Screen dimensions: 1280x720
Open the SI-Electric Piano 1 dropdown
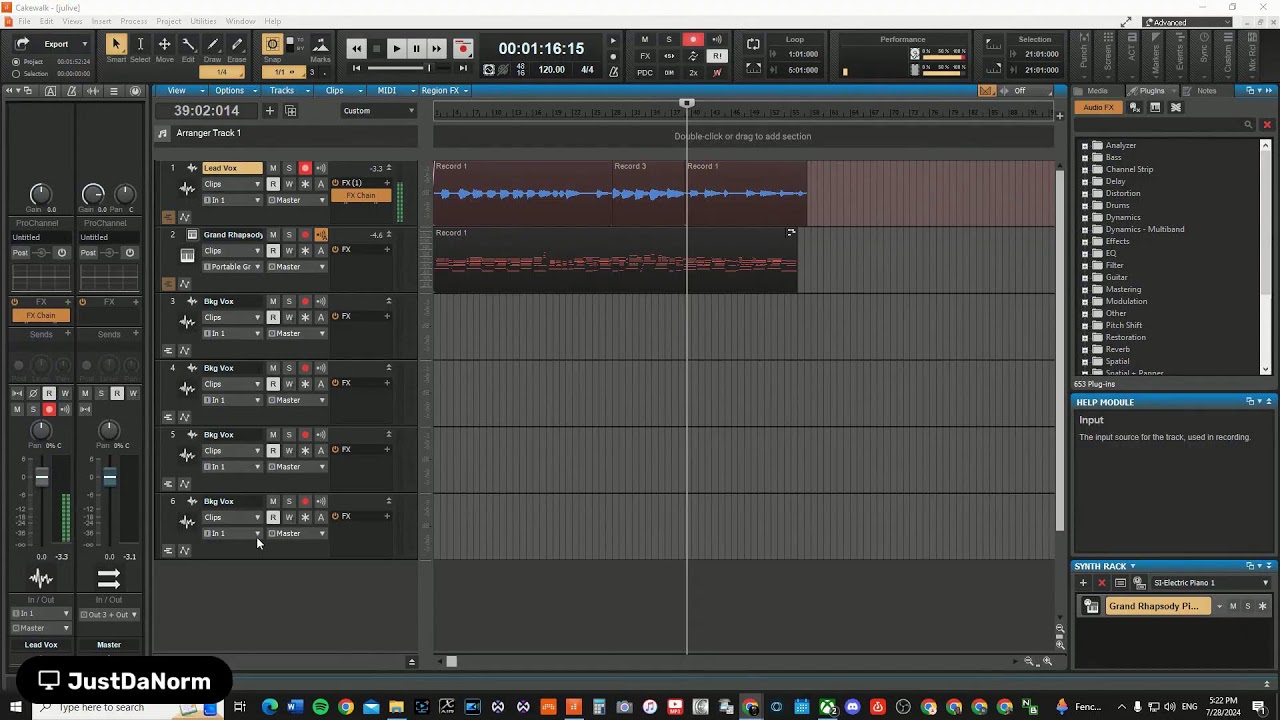click(x=1211, y=583)
